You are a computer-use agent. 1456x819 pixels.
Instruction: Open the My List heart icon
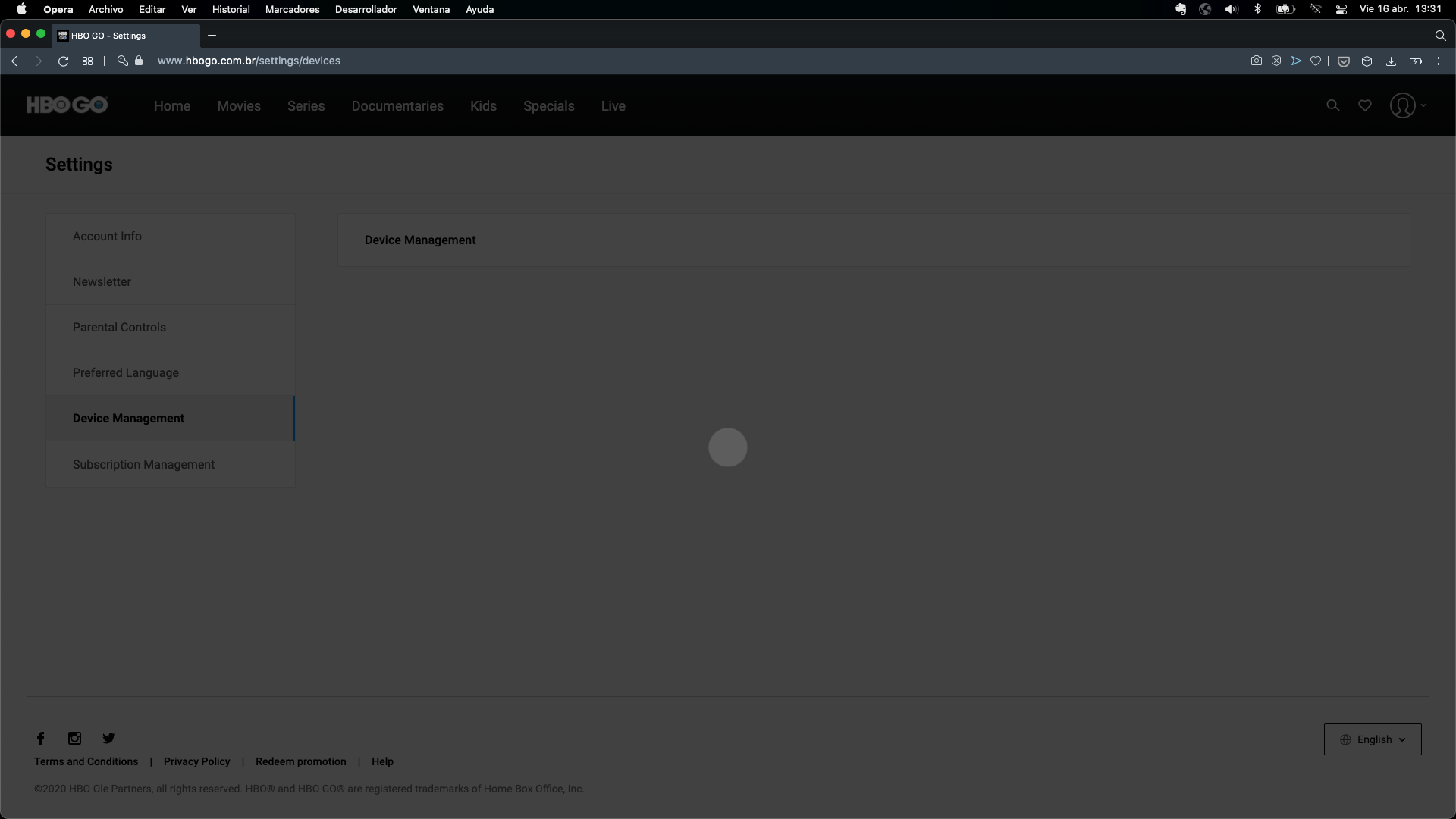(x=1365, y=105)
